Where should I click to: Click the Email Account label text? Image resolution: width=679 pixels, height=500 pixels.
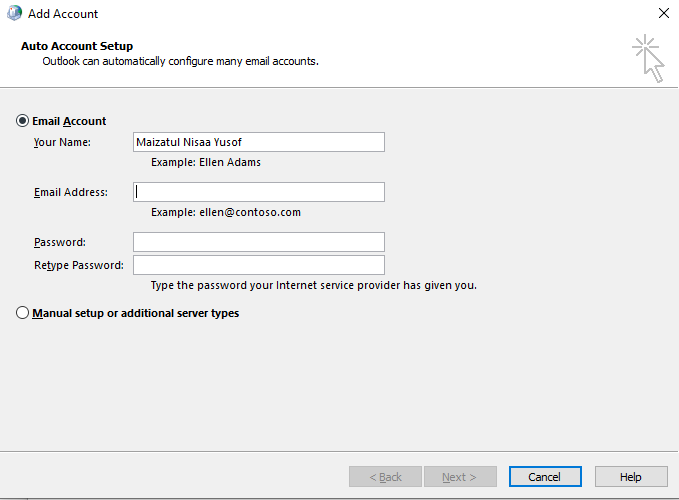click(69, 121)
